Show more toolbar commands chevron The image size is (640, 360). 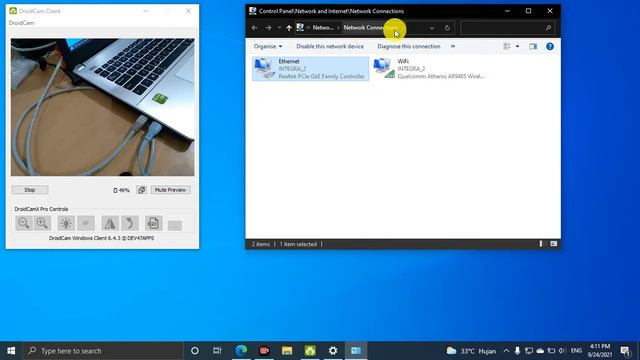coord(453,47)
